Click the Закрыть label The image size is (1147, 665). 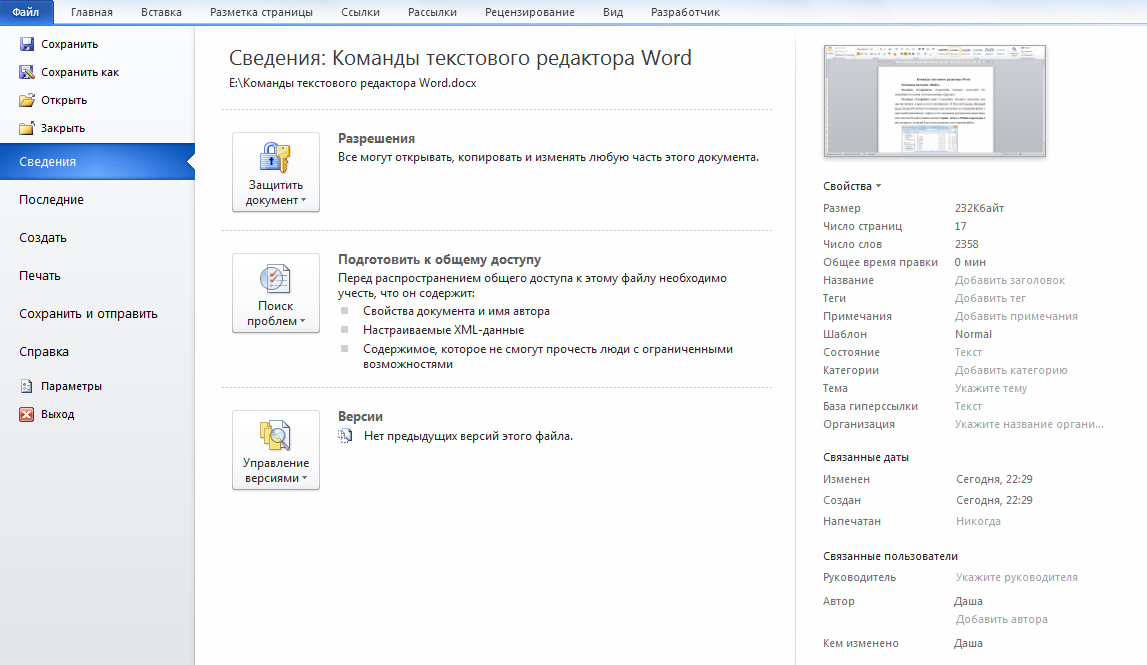tap(63, 128)
